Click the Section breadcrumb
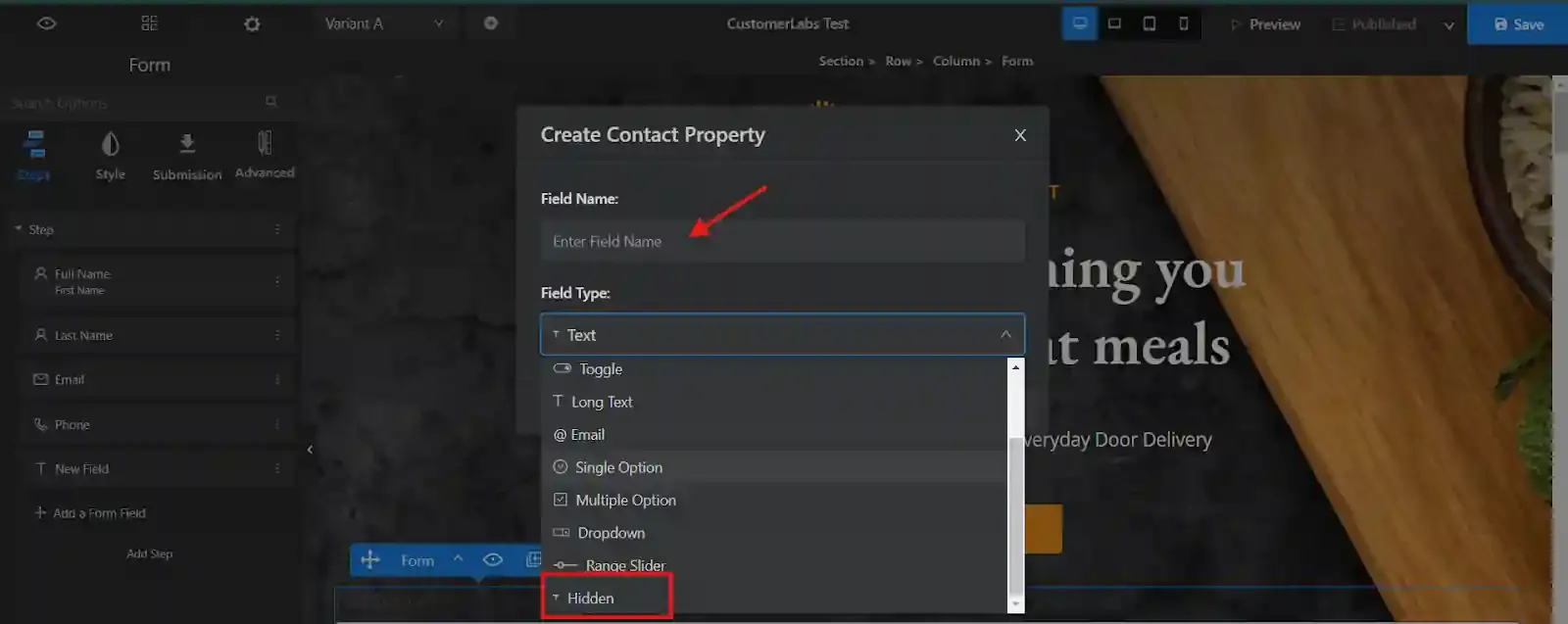 click(841, 61)
